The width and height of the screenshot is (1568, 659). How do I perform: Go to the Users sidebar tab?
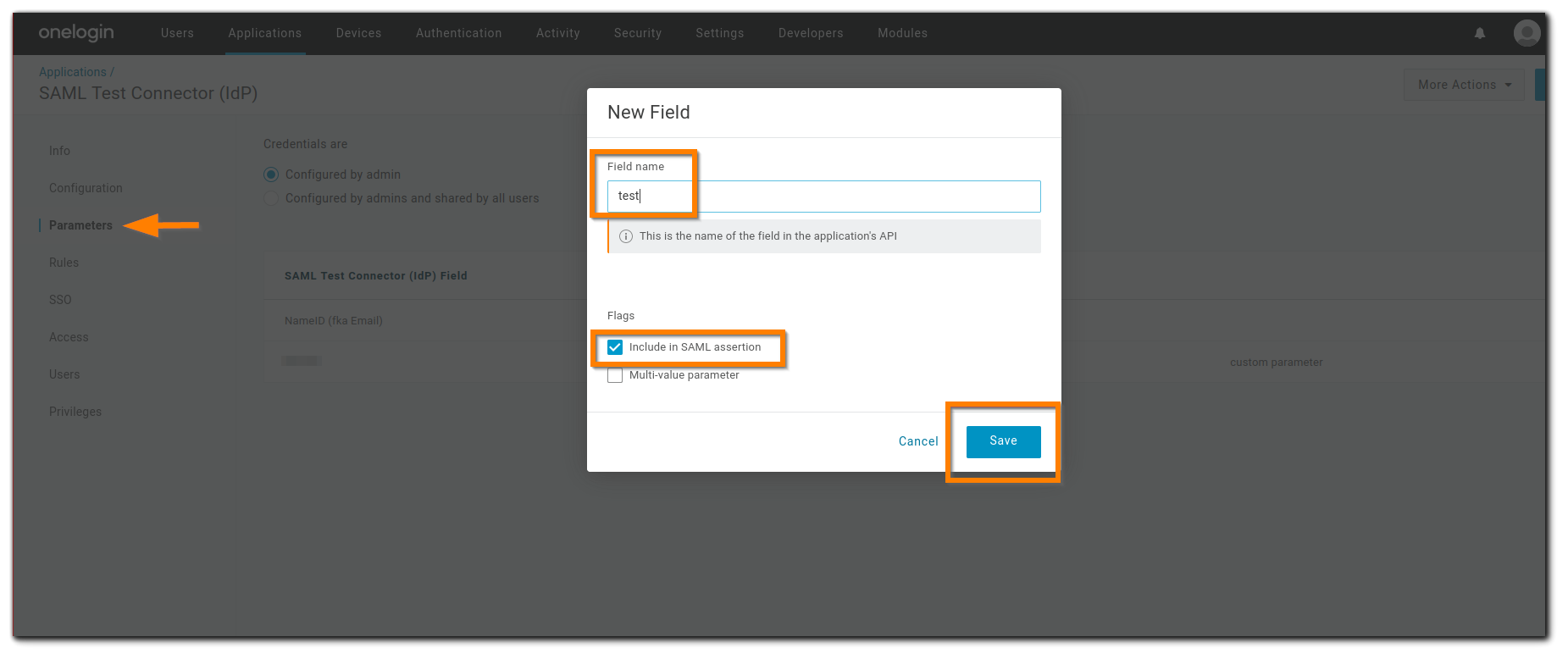click(x=64, y=374)
